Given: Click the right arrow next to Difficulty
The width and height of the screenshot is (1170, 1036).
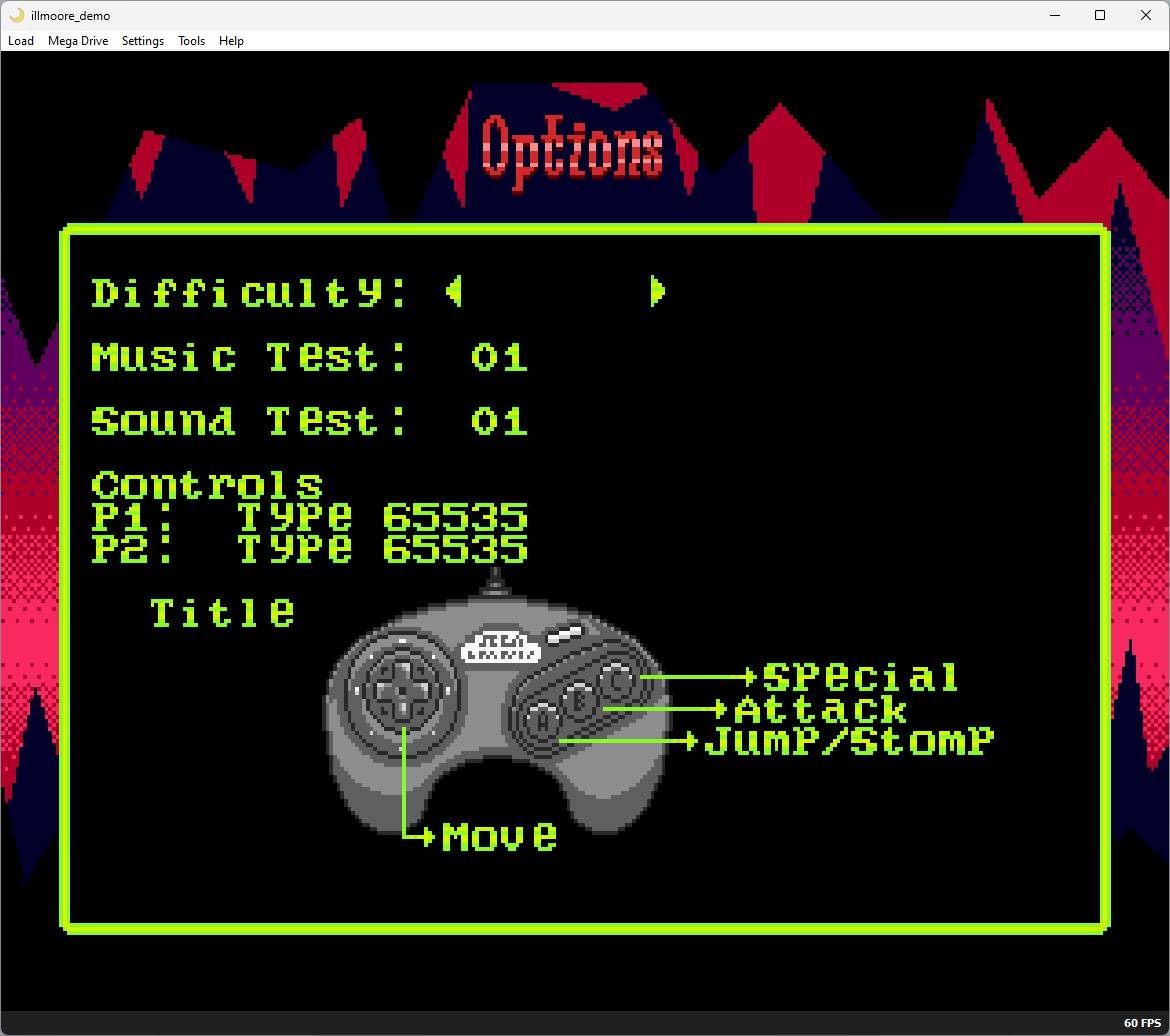Looking at the screenshot, I should click(658, 291).
